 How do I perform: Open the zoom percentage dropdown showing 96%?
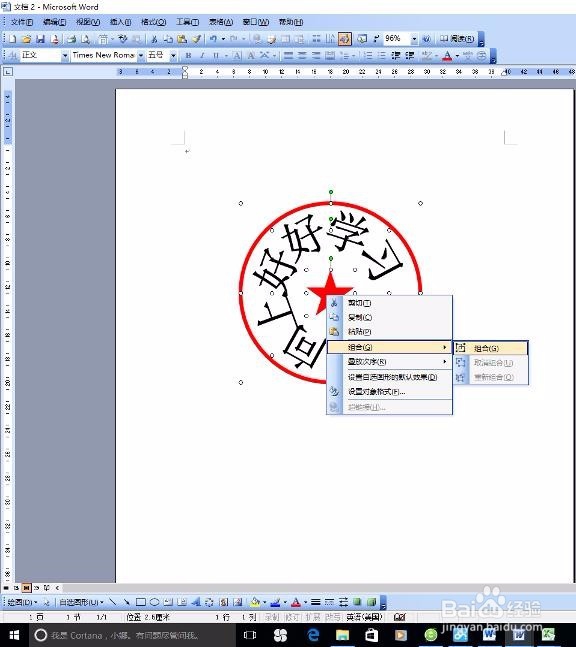click(x=414, y=39)
